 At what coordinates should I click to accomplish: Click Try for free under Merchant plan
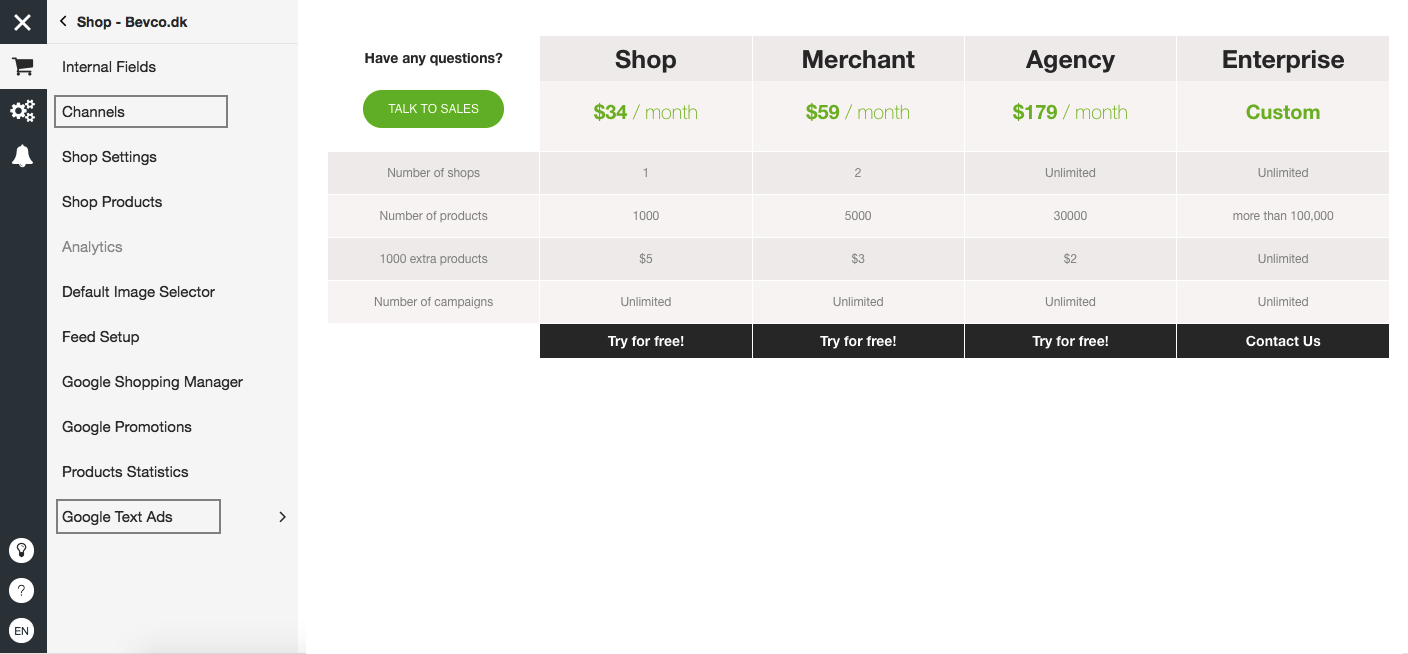[858, 341]
